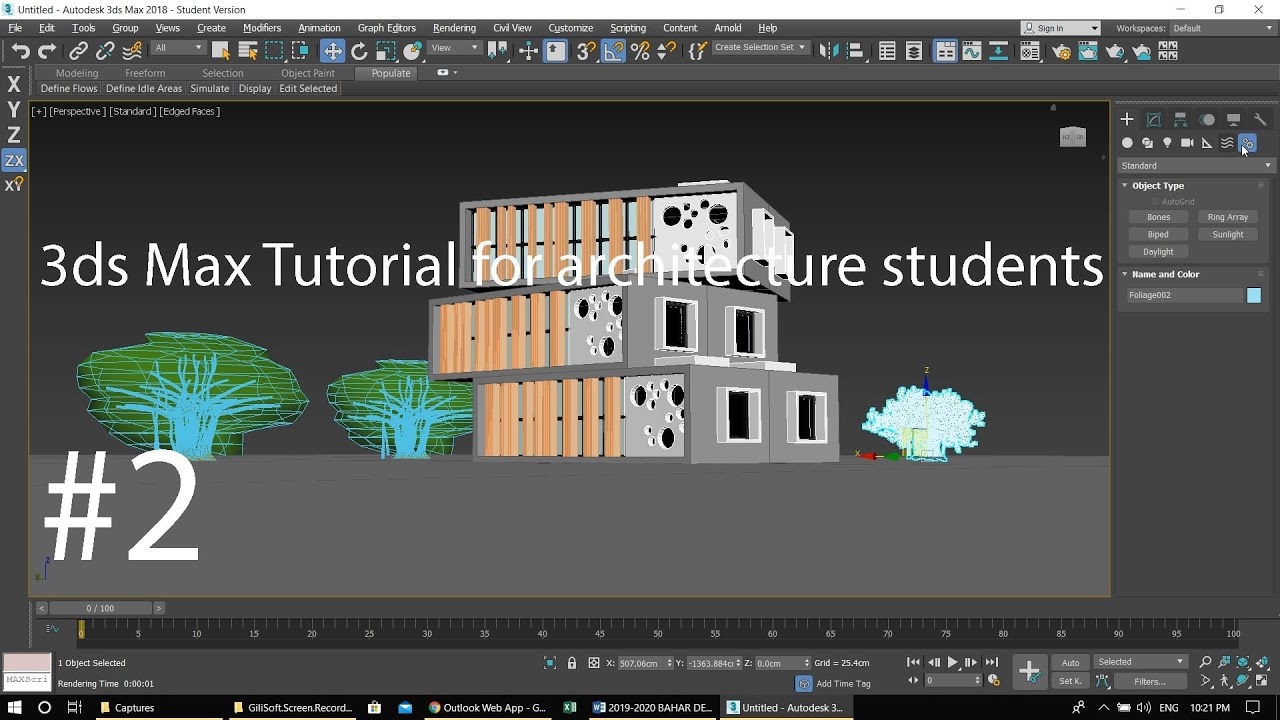Open the Modify panel tab

(x=1154, y=119)
